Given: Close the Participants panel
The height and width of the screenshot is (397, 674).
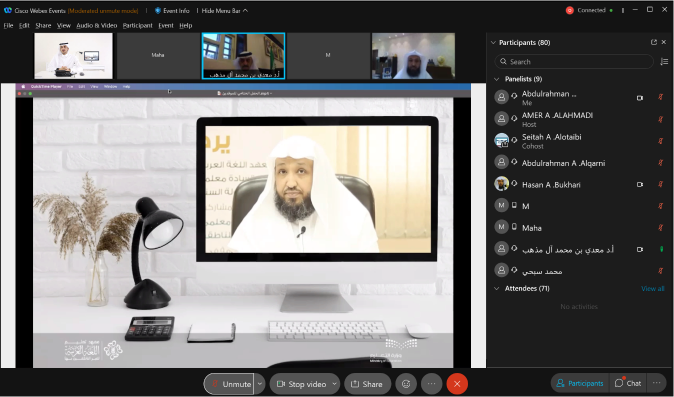Looking at the screenshot, I should [664, 42].
